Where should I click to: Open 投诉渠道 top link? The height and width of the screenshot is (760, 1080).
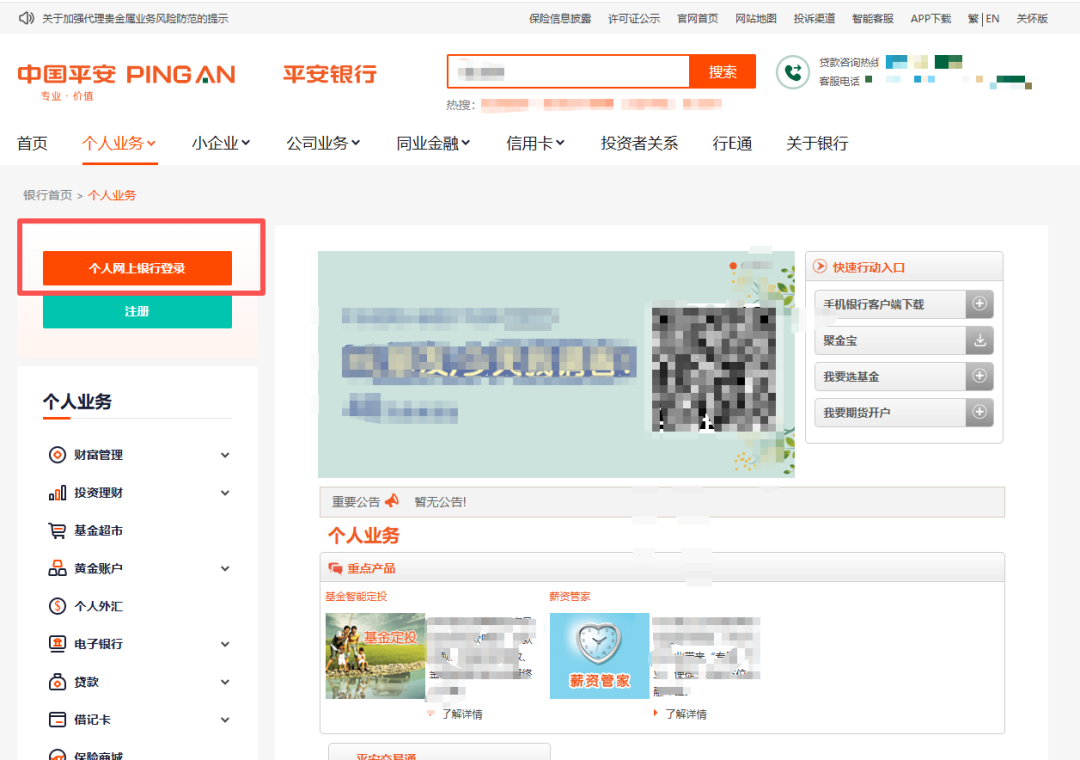point(814,19)
